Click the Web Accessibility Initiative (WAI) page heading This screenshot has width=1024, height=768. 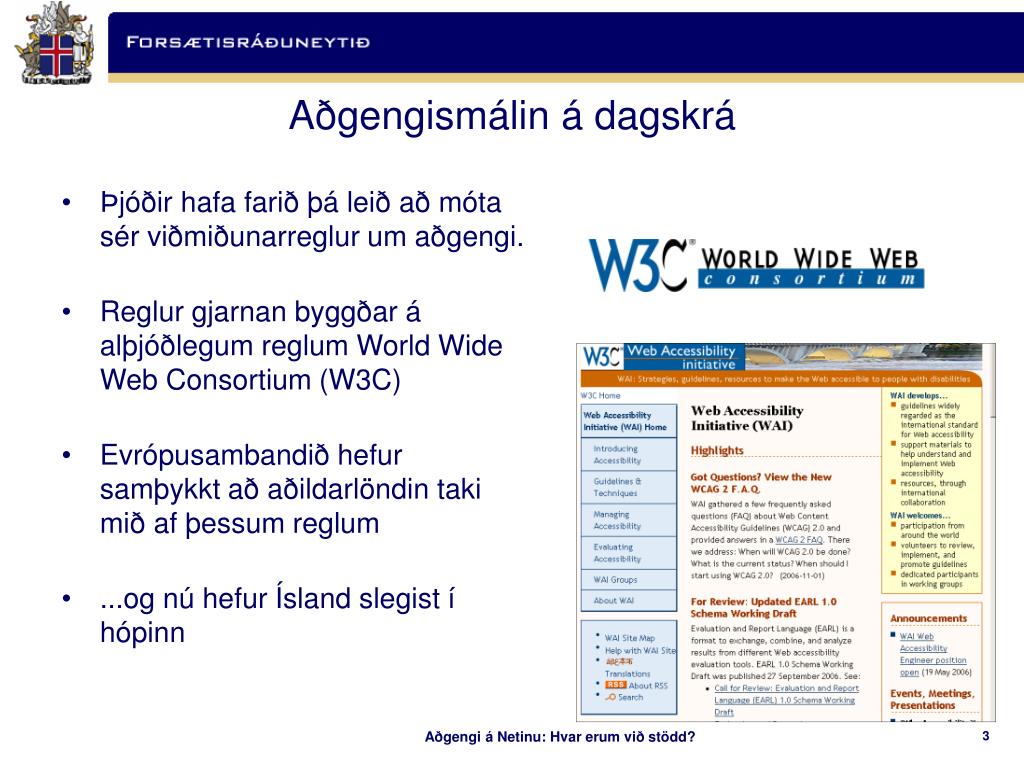point(747,418)
